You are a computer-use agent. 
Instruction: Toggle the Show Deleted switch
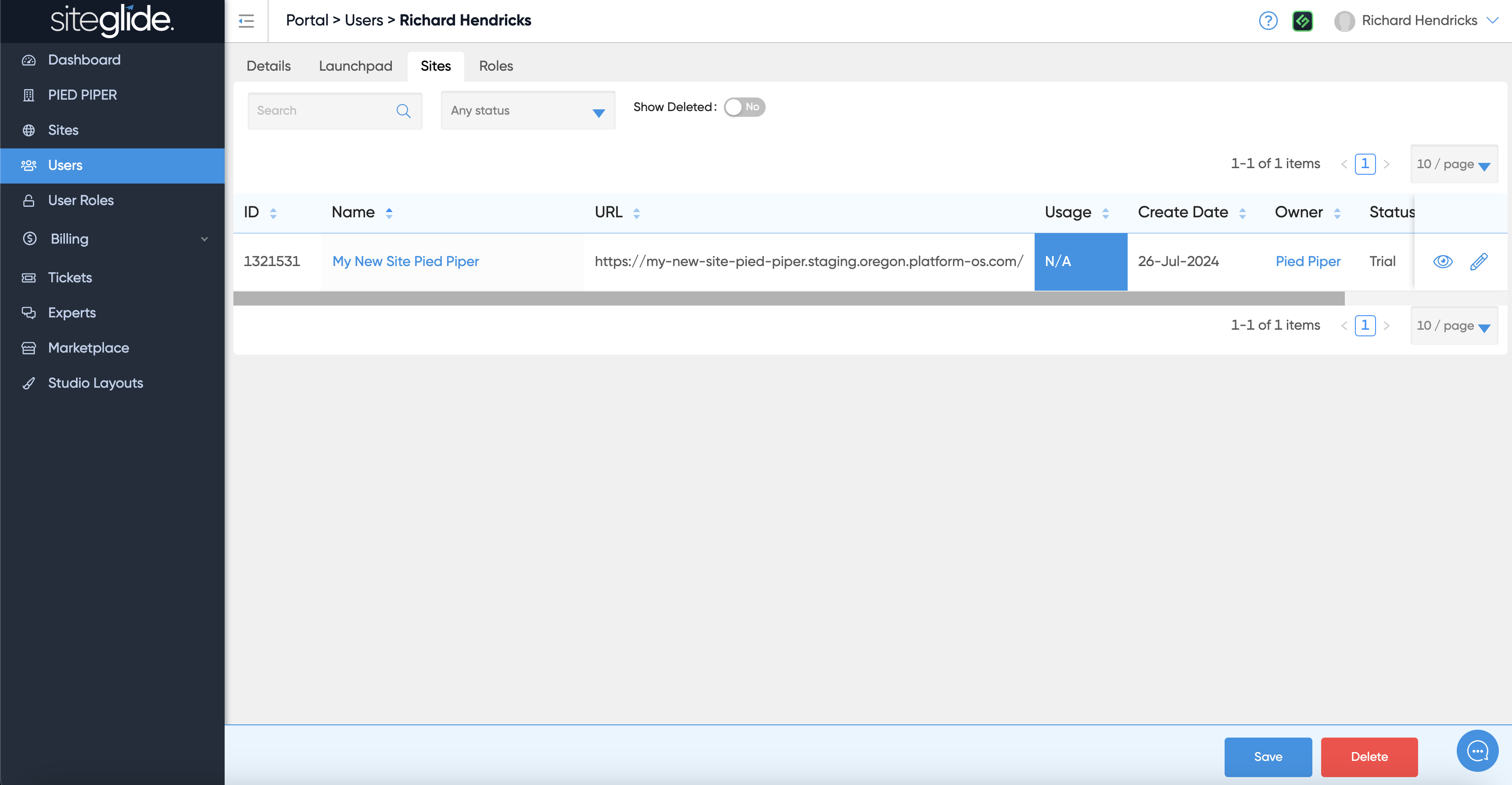(744, 107)
